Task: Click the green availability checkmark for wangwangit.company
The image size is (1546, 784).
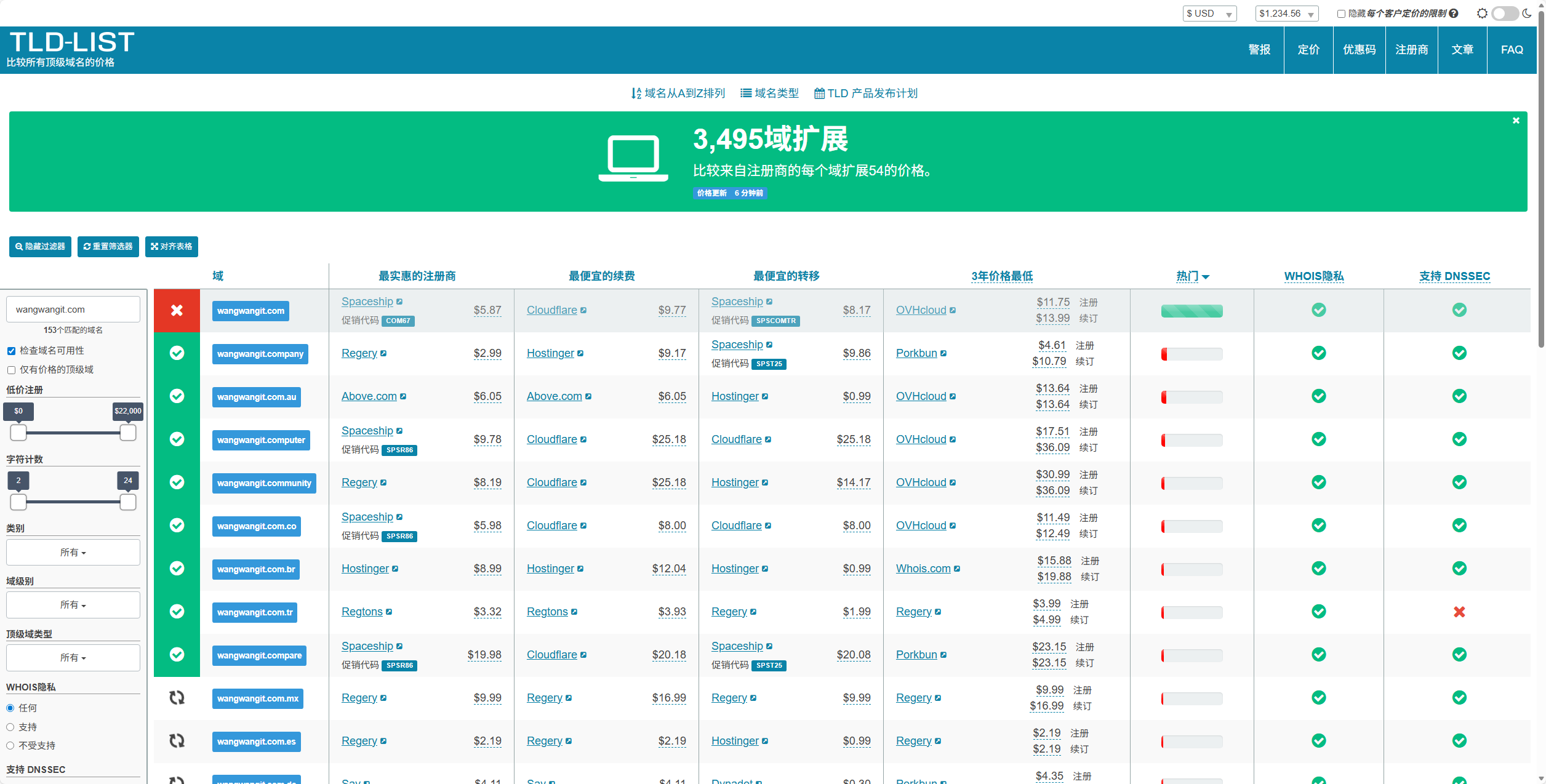Action: [177, 353]
